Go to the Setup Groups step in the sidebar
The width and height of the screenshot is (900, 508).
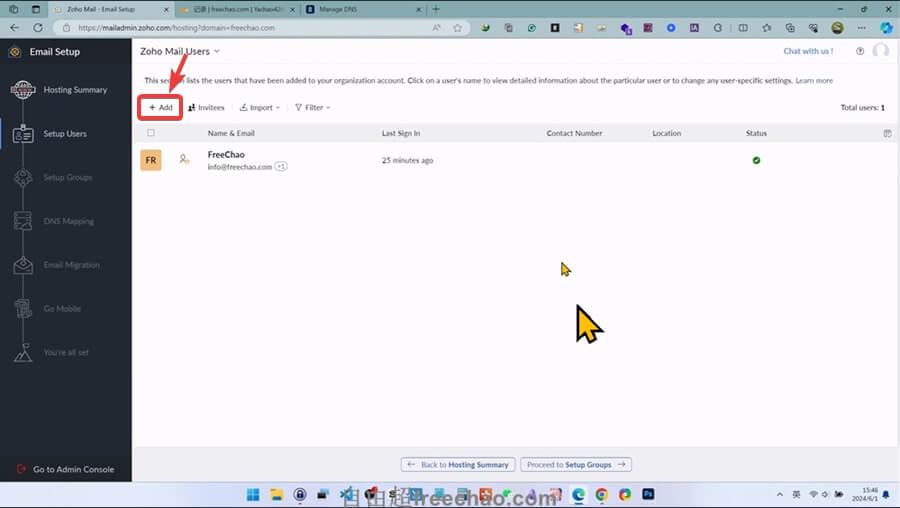[x=68, y=177]
